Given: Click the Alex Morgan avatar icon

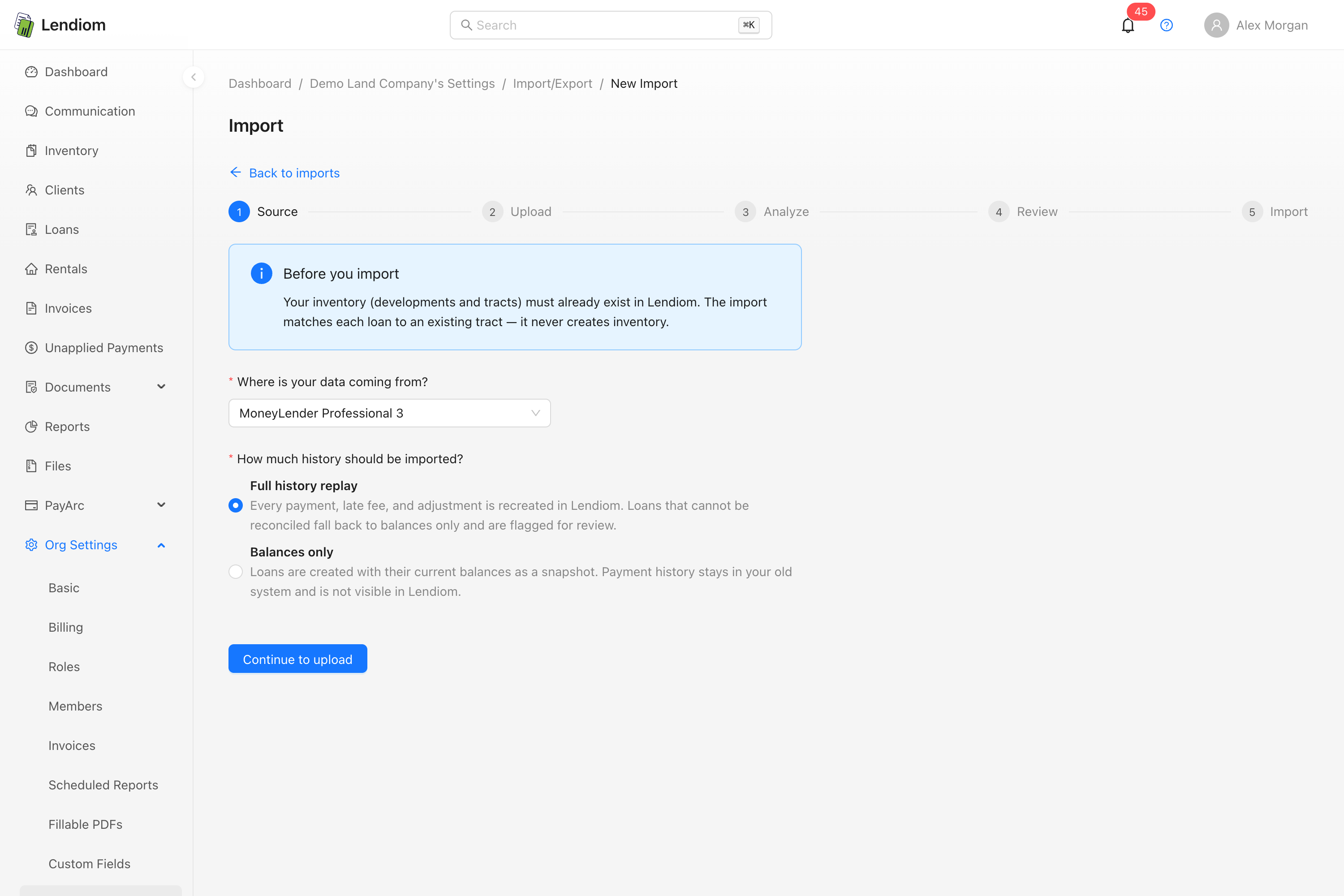Looking at the screenshot, I should pos(1216,25).
